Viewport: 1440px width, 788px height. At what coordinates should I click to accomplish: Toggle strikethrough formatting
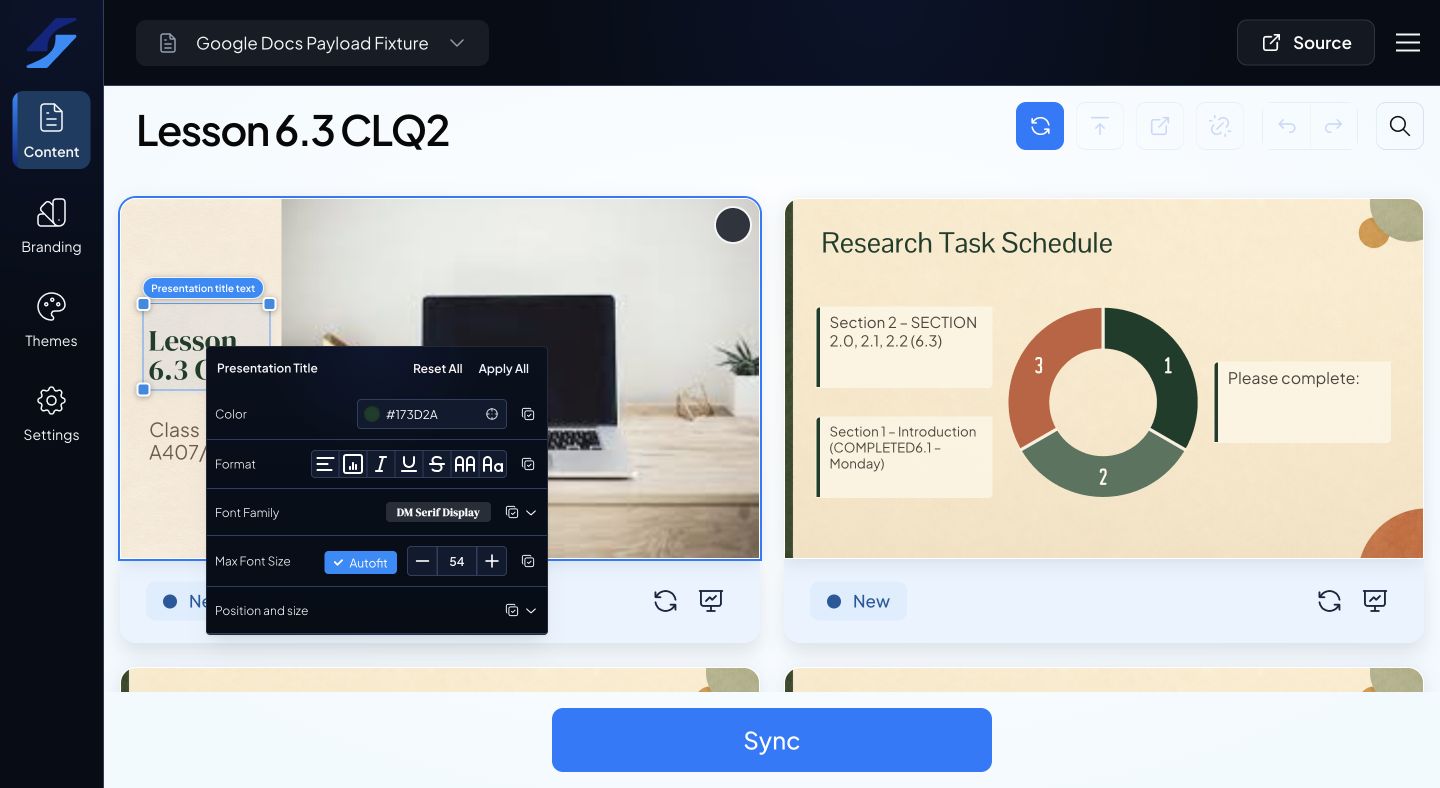click(x=437, y=464)
